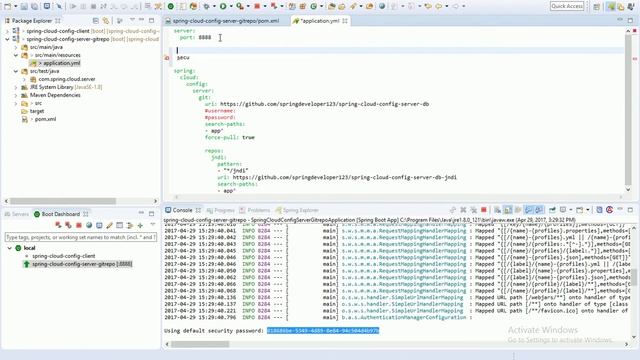
Task: Click the error marker next to secu line
Action: pos(167,58)
